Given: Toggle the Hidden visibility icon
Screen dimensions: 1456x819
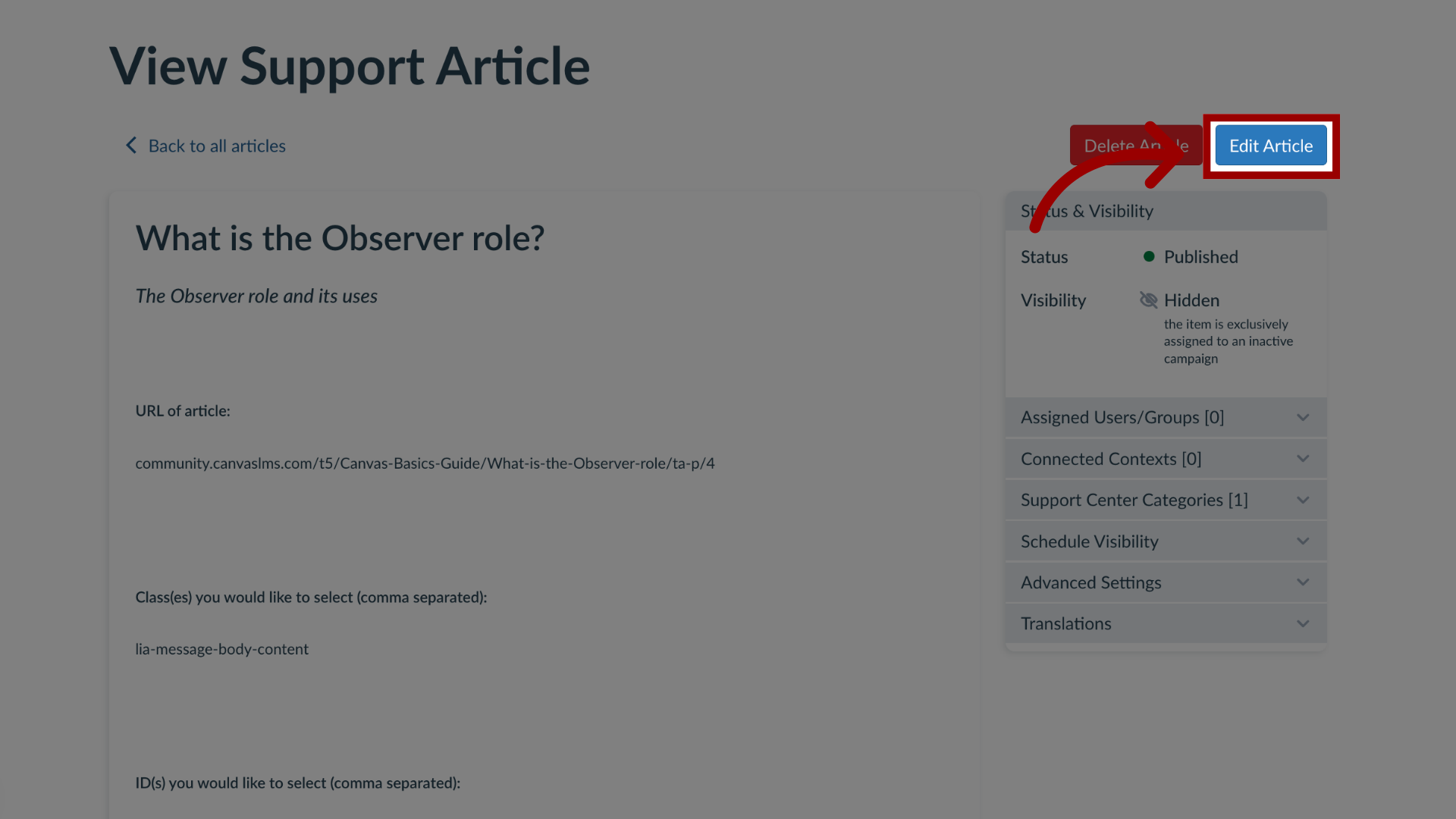Looking at the screenshot, I should coord(1149,299).
